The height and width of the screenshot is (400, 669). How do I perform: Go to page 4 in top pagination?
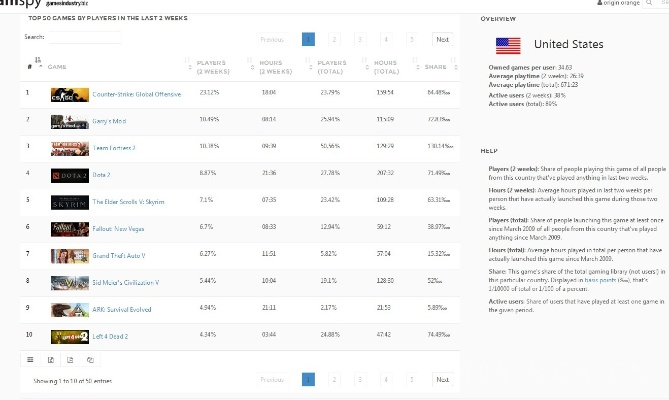click(x=386, y=39)
